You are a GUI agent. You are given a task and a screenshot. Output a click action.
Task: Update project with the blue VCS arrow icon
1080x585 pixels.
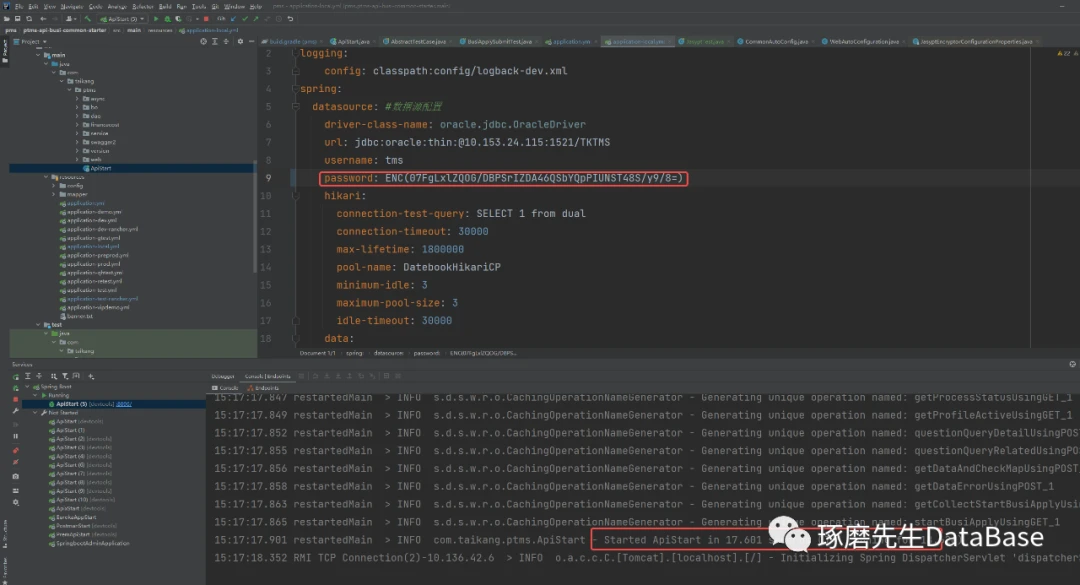233,19
